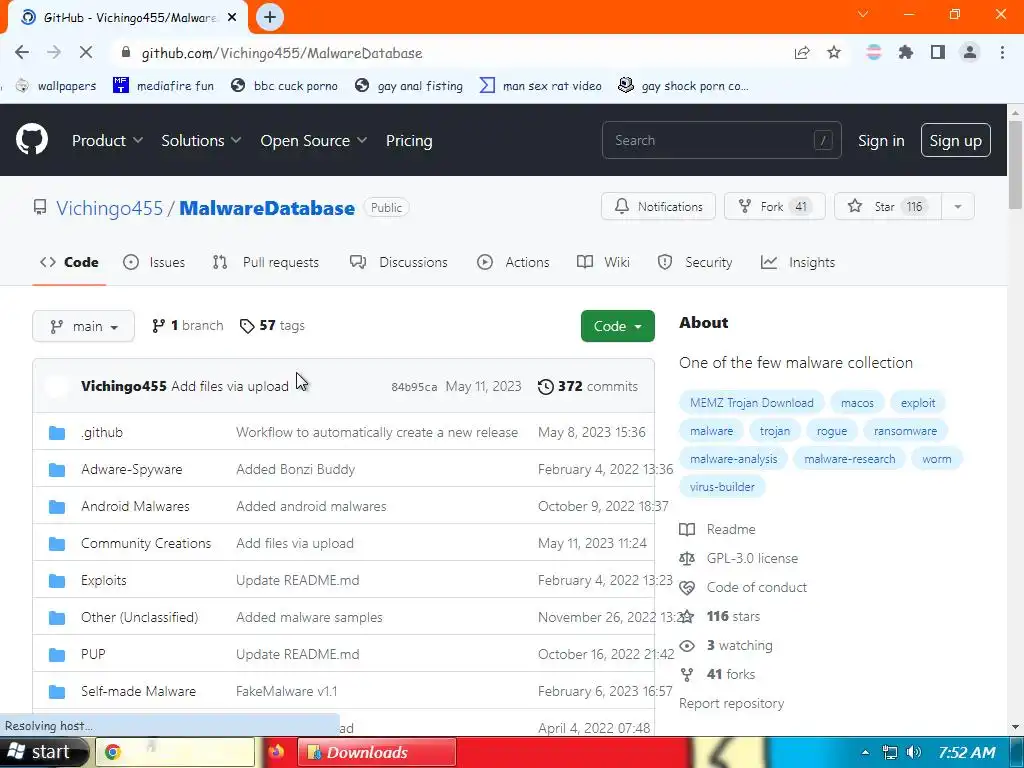Click the Pricing link
Screen dimensions: 1024x768
pos(409,140)
